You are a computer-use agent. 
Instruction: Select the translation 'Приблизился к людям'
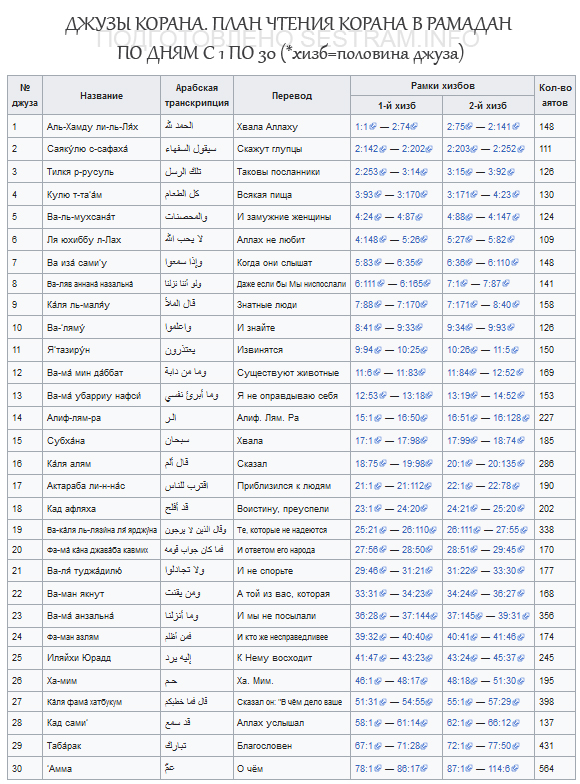point(284,486)
